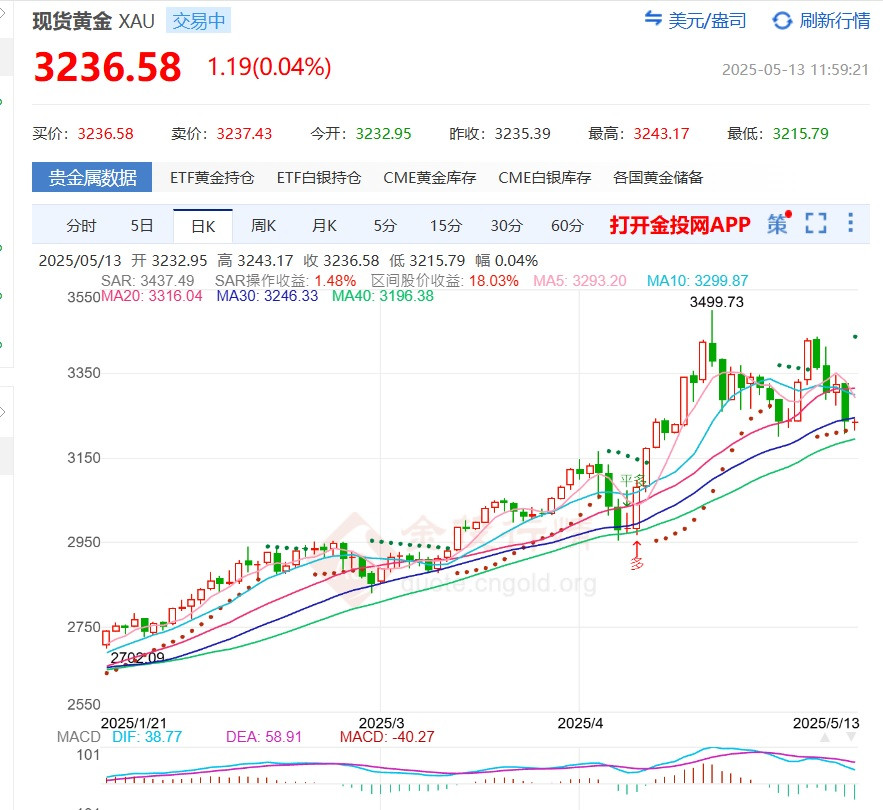Select the 15分 minute interval
This screenshot has width=883, height=810.
[x=445, y=225]
